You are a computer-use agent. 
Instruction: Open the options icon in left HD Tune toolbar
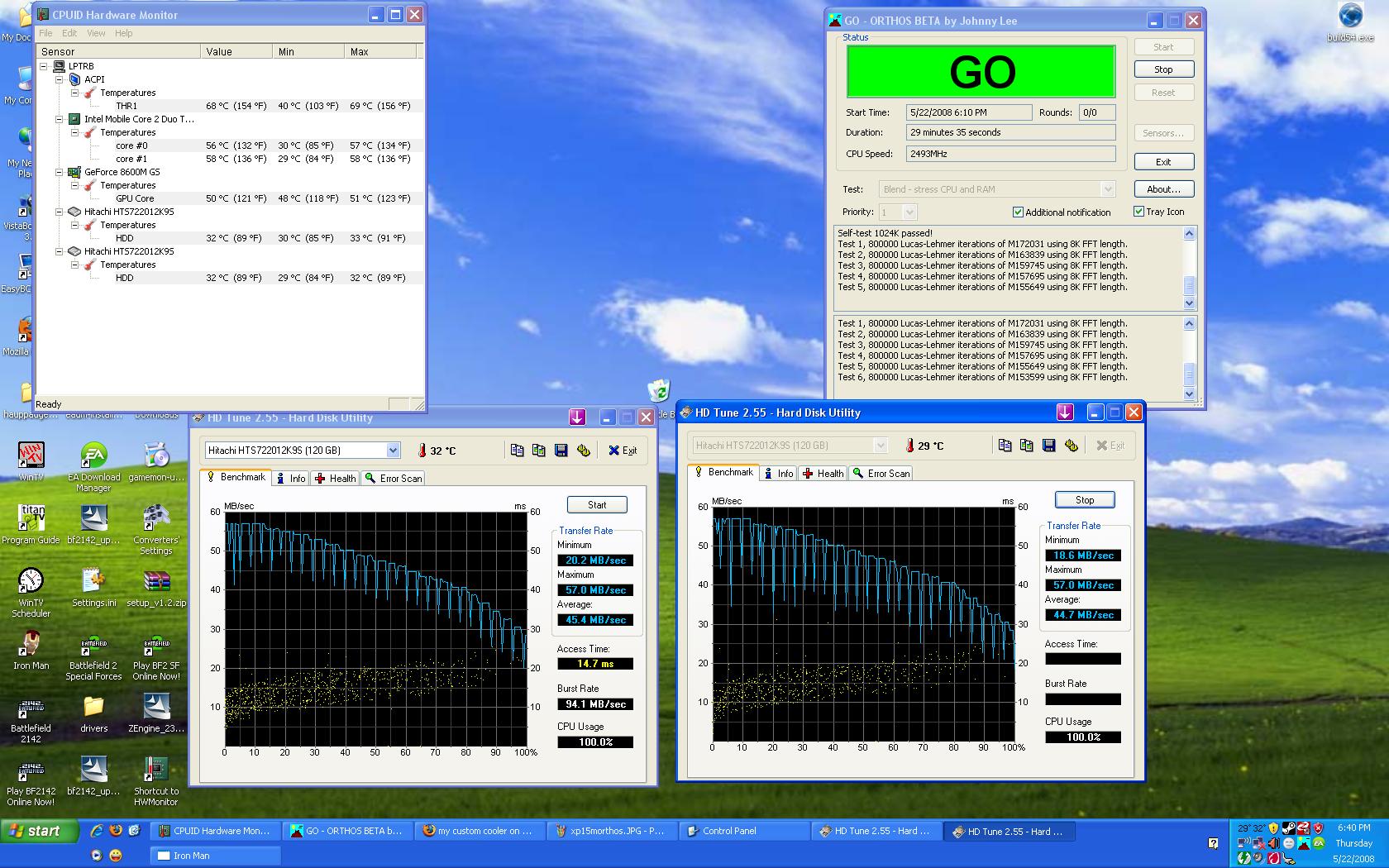point(584,451)
